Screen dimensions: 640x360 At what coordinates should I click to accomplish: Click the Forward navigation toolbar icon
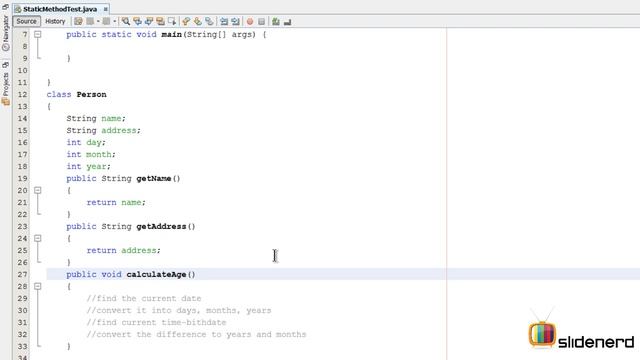(x=107, y=21)
